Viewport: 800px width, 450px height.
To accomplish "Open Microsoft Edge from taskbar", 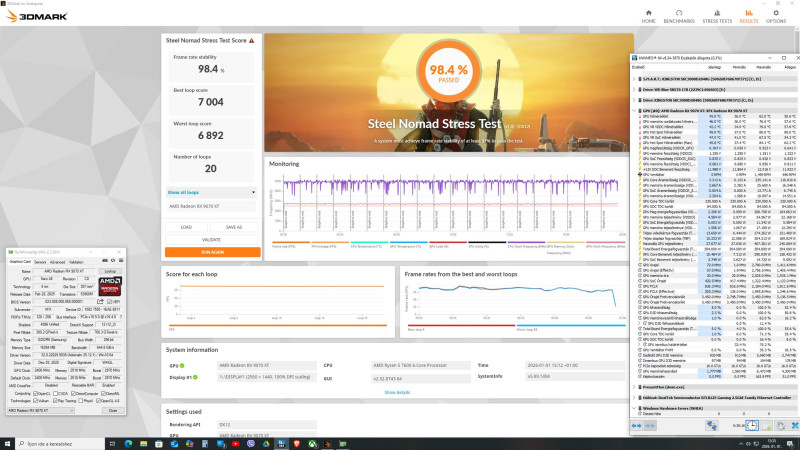I will pyautogui.click(x=128, y=444).
